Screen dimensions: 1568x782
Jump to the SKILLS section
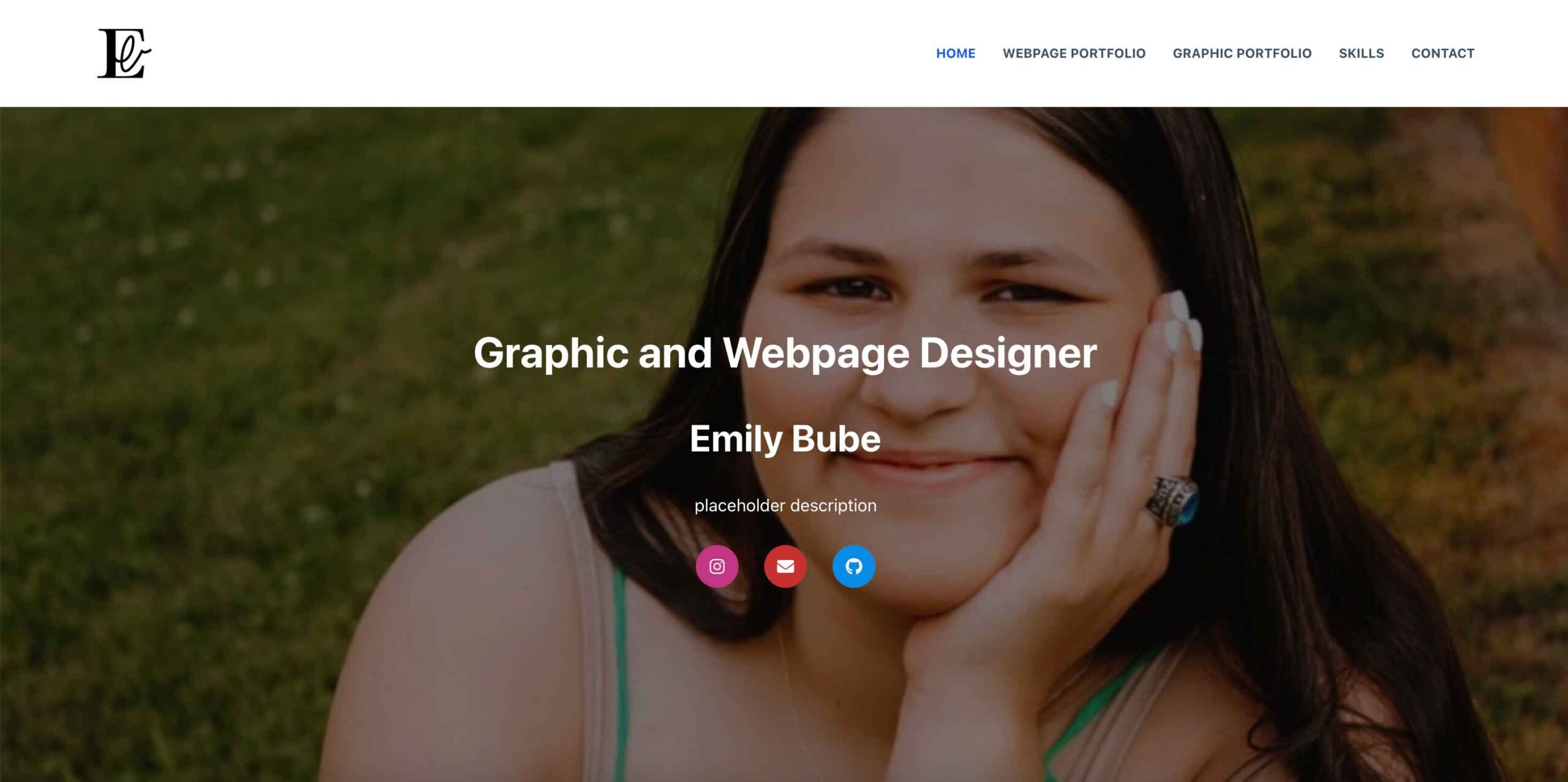pos(1361,53)
